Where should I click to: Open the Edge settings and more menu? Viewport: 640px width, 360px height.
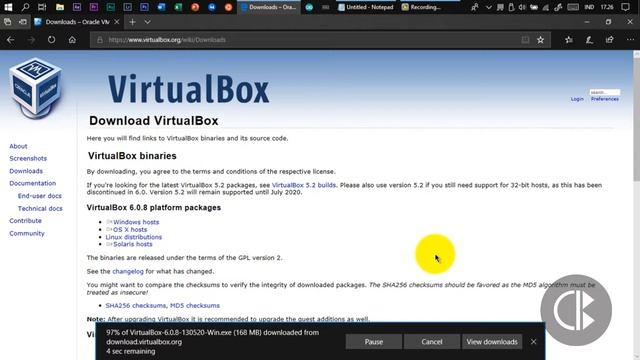tap(630, 40)
